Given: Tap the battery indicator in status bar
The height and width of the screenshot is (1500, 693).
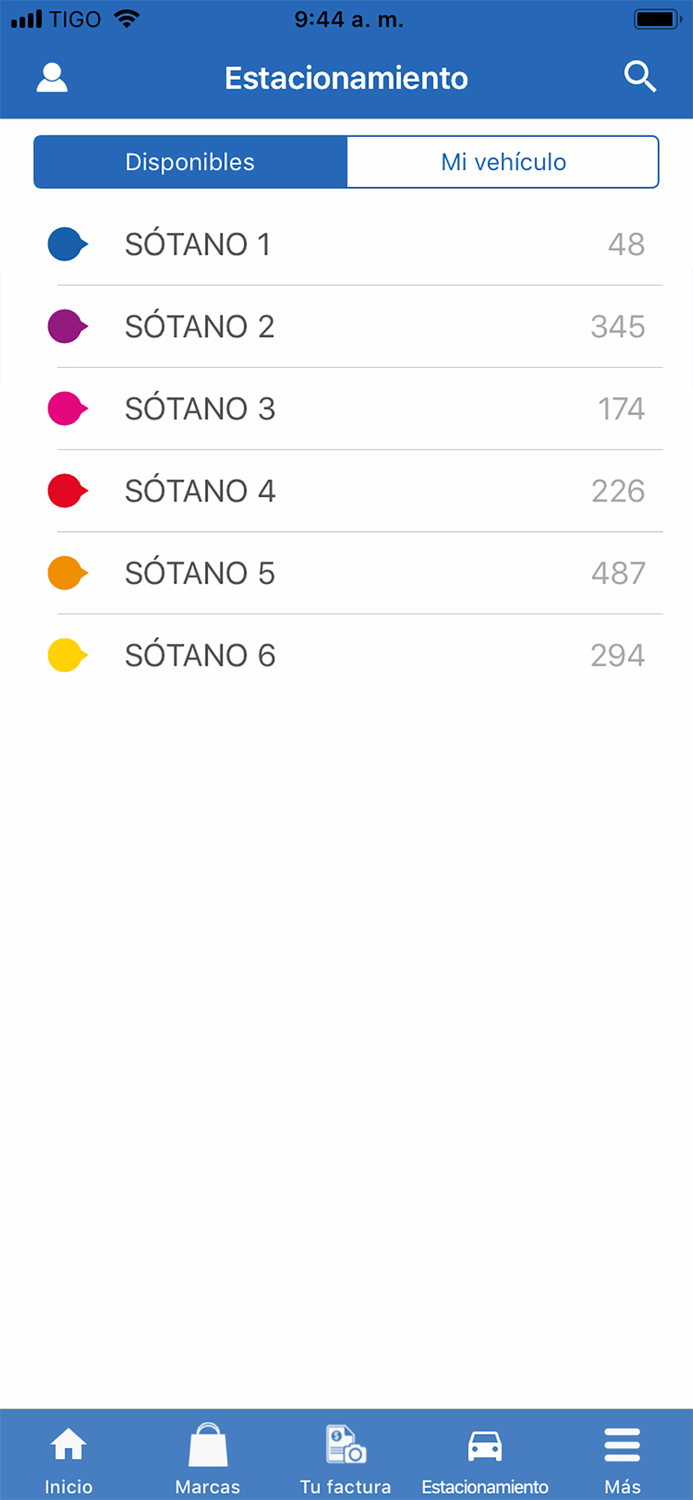Looking at the screenshot, I should 657,19.
